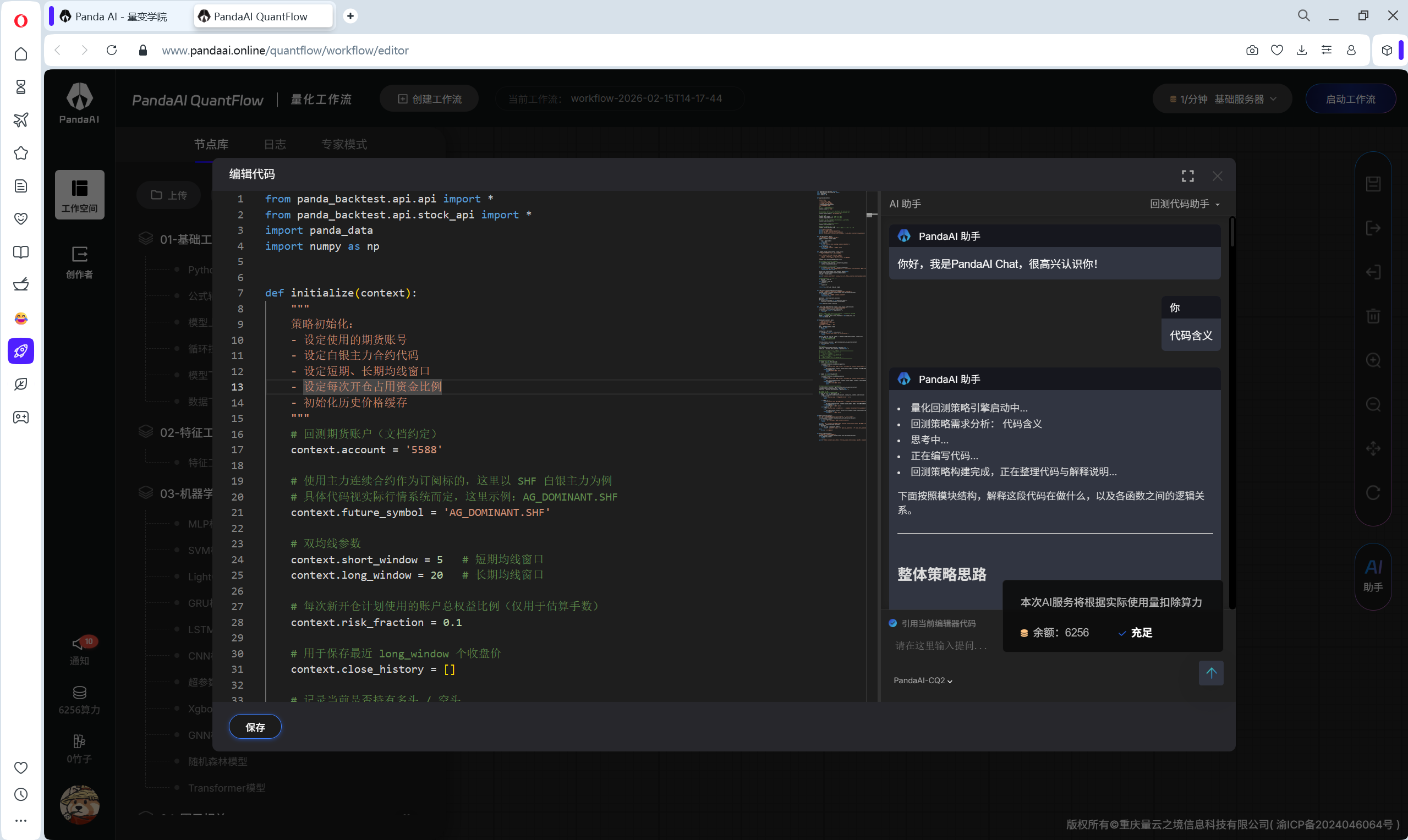Select the Transformer模型 node
The image size is (1408, 840).
227,788
